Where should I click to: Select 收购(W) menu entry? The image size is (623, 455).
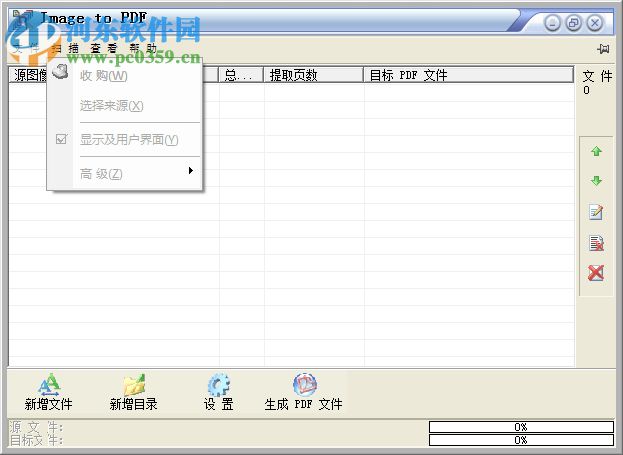pos(125,76)
